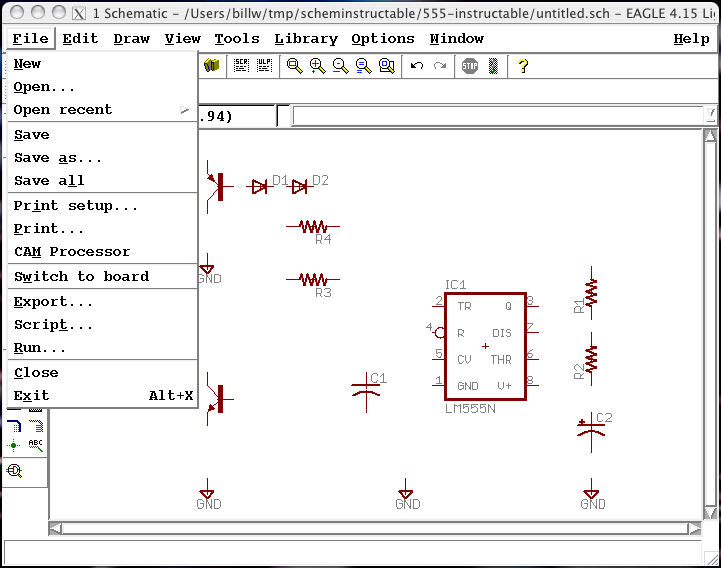Open the View menu
The width and height of the screenshot is (721, 568).
tap(183, 39)
